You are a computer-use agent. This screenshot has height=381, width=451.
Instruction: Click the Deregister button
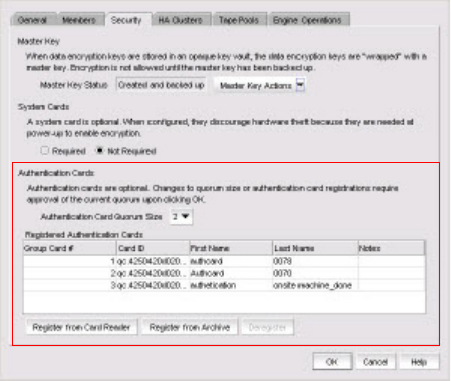(x=267, y=327)
